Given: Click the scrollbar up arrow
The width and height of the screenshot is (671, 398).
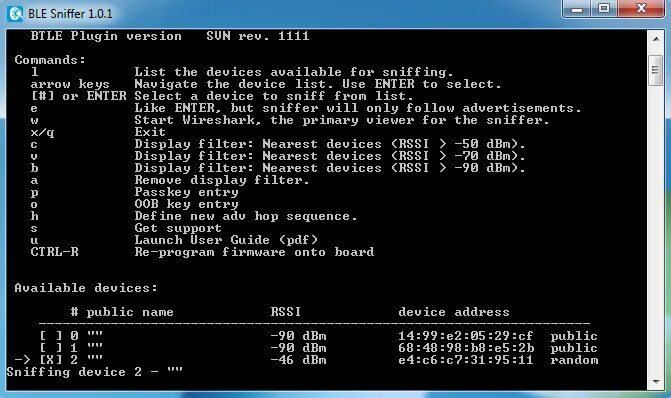Looking at the screenshot, I should coord(656,39).
